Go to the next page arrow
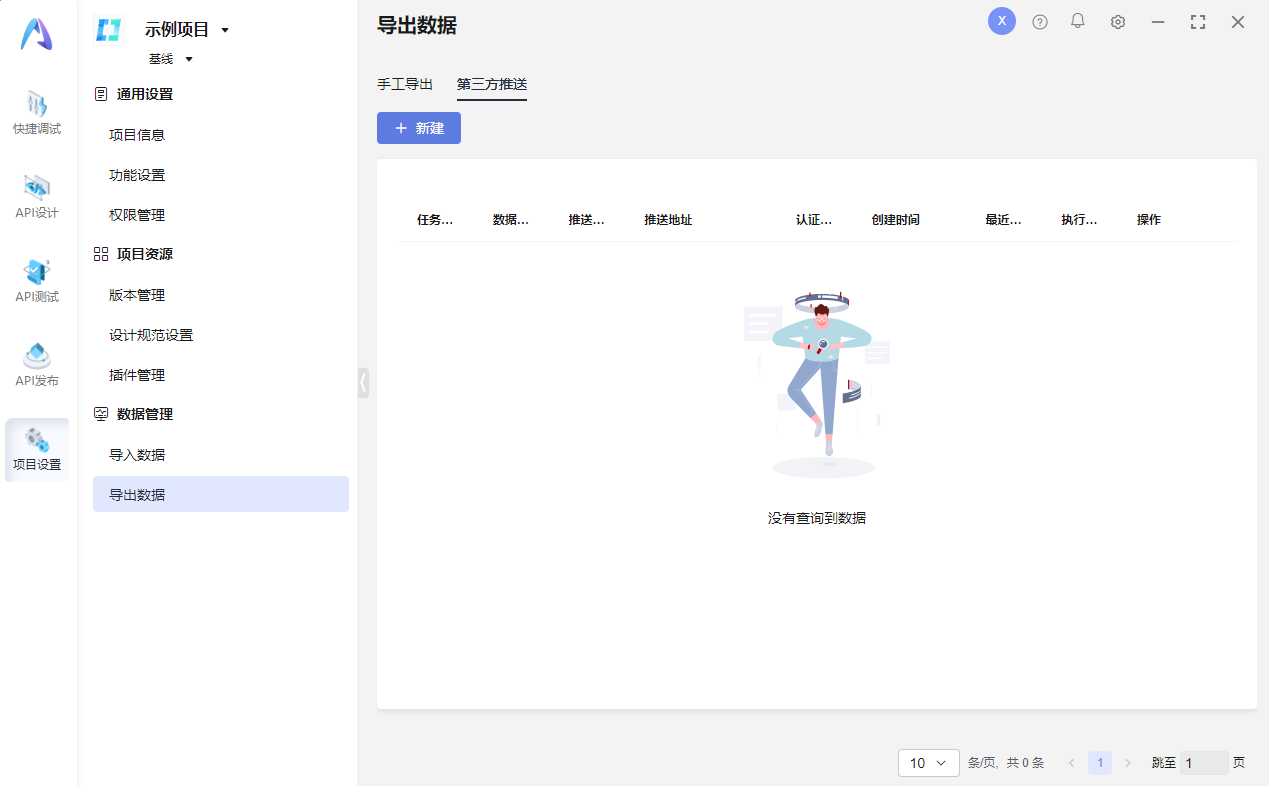 pyautogui.click(x=1128, y=763)
